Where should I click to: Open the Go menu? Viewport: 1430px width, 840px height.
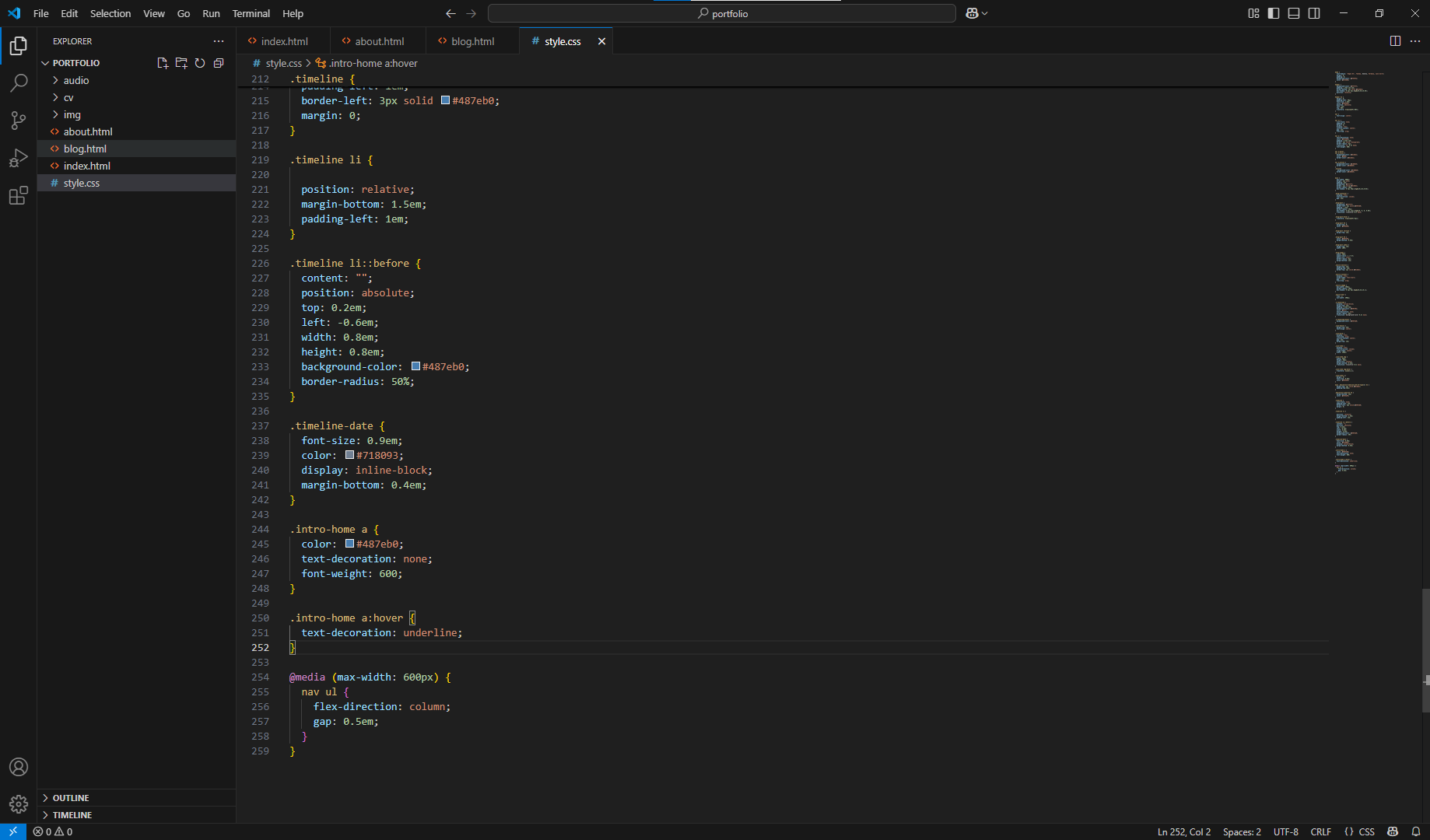pos(184,13)
